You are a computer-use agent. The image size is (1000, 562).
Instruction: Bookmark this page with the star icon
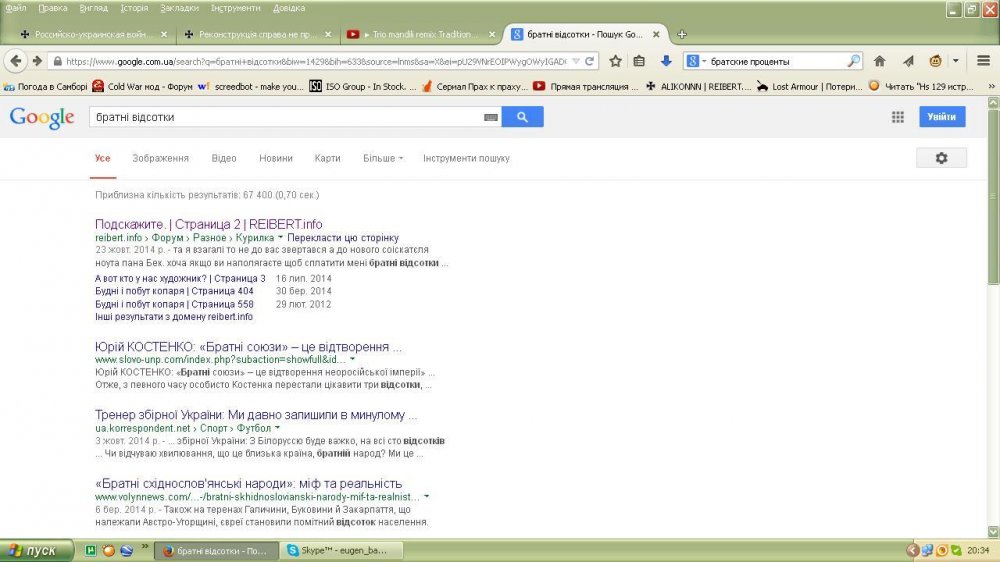click(616, 61)
